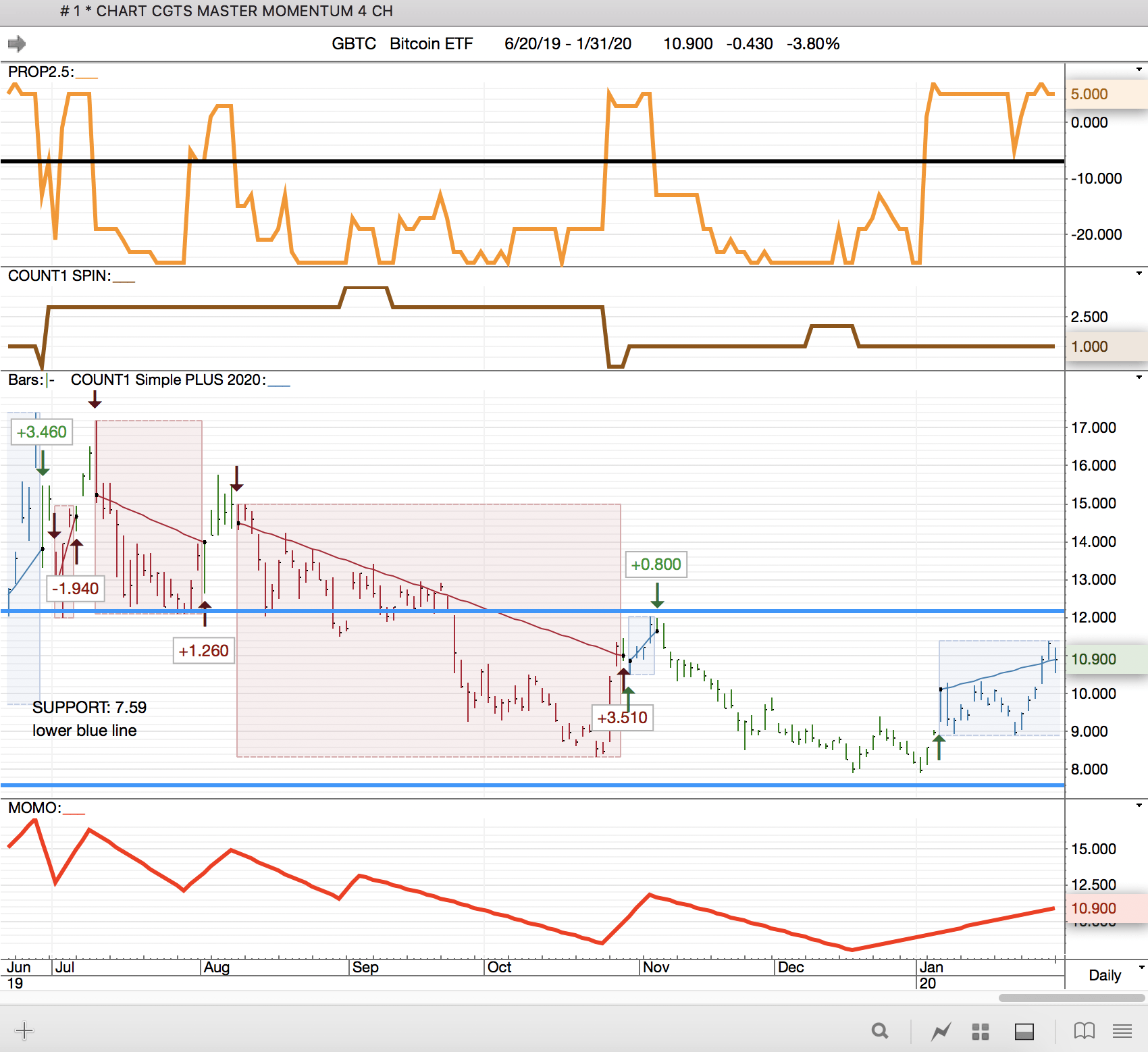This screenshot has height=1052, width=1148.
Task: Open the MOMO pane dropdown arrow
Action: click(x=1139, y=805)
